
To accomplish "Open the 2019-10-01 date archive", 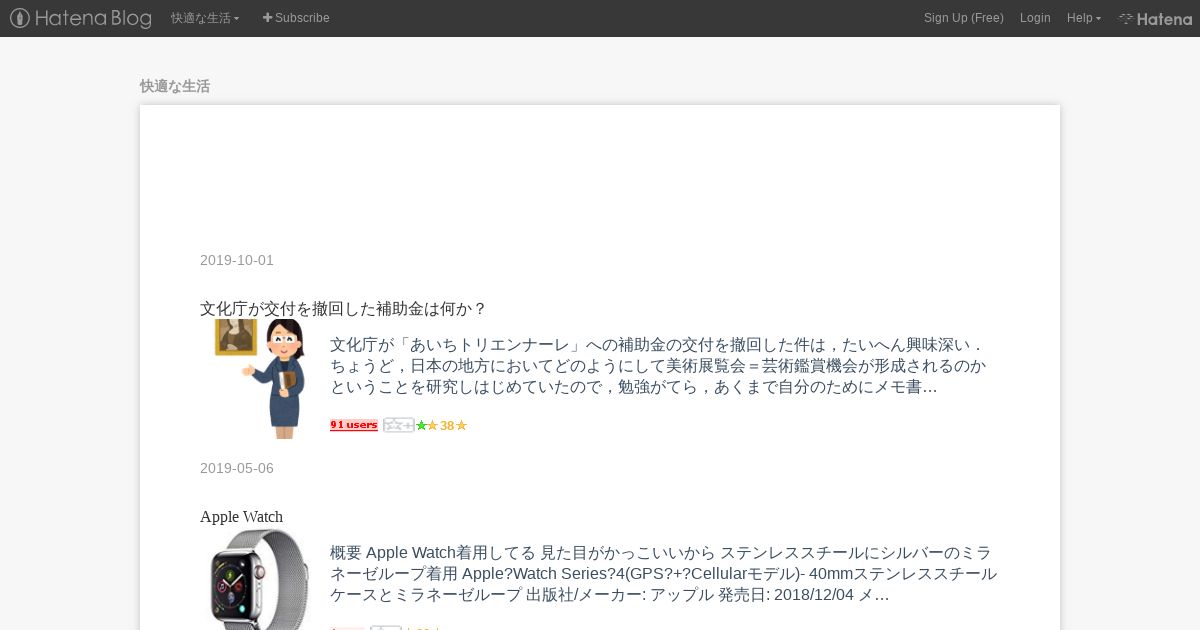I will coord(237,260).
